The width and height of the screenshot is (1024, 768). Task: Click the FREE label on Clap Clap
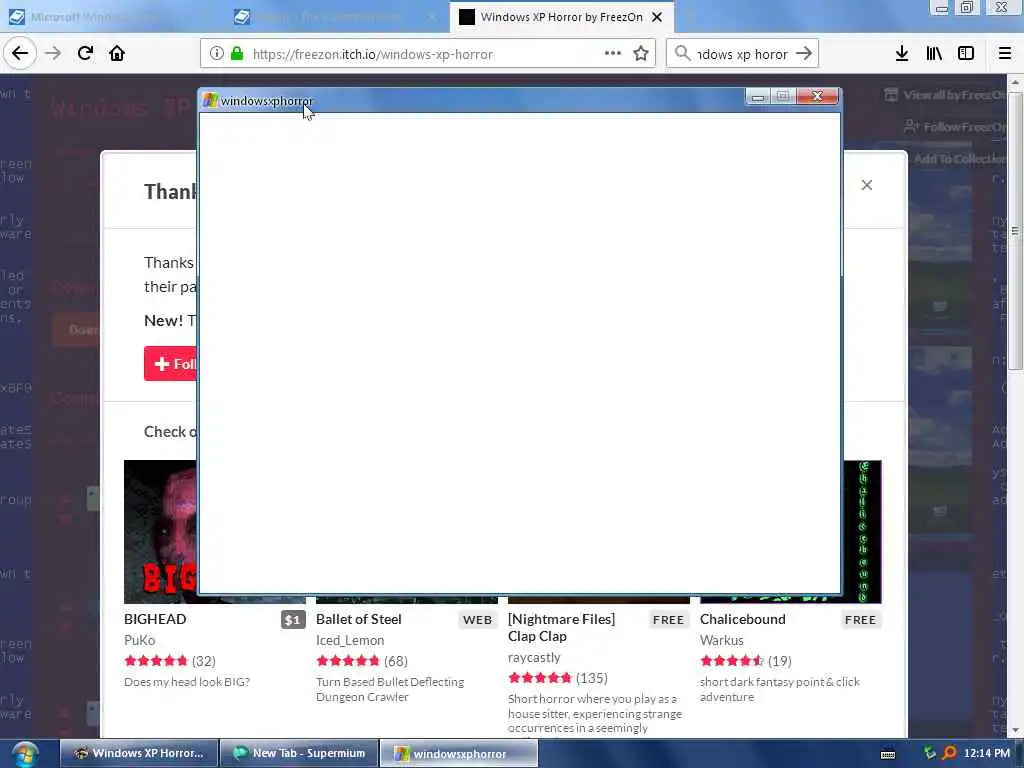(668, 620)
